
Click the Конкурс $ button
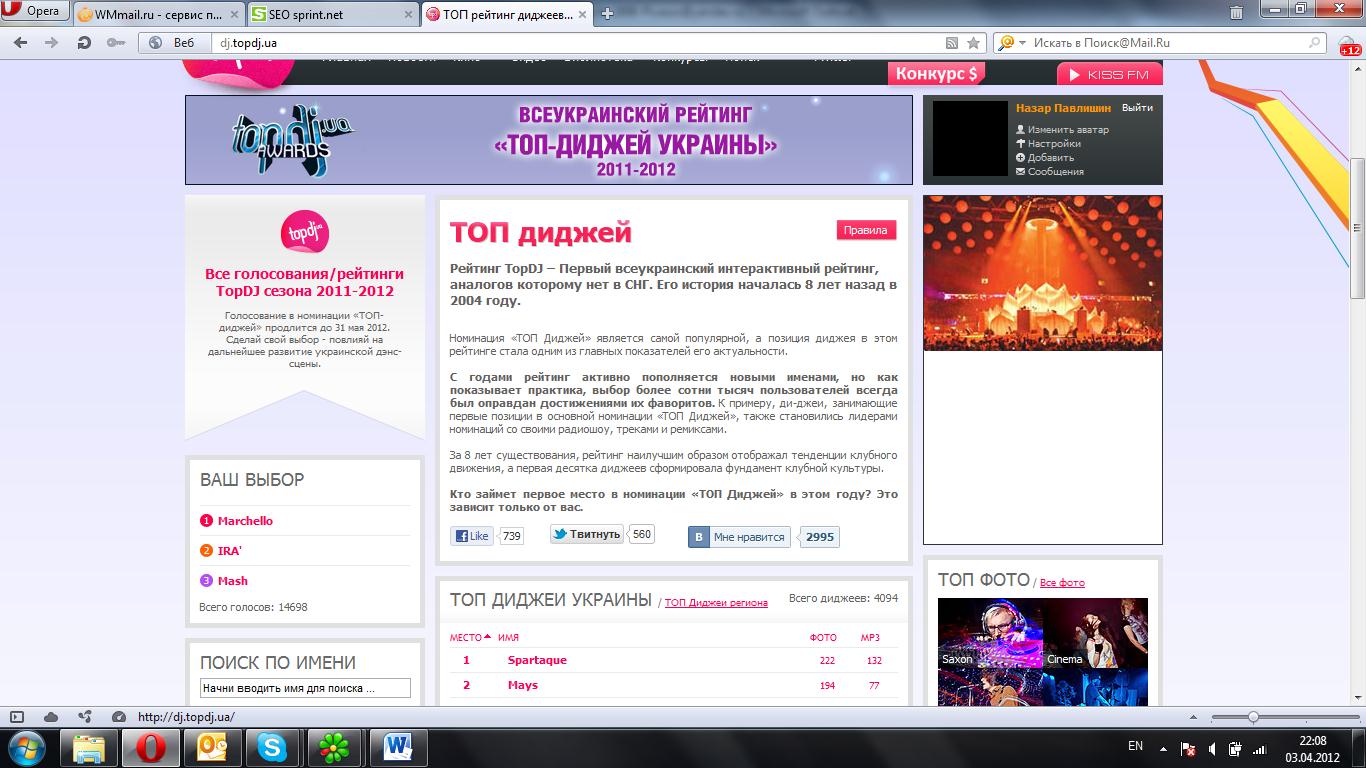pyautogui.click(x=936, y=73)
